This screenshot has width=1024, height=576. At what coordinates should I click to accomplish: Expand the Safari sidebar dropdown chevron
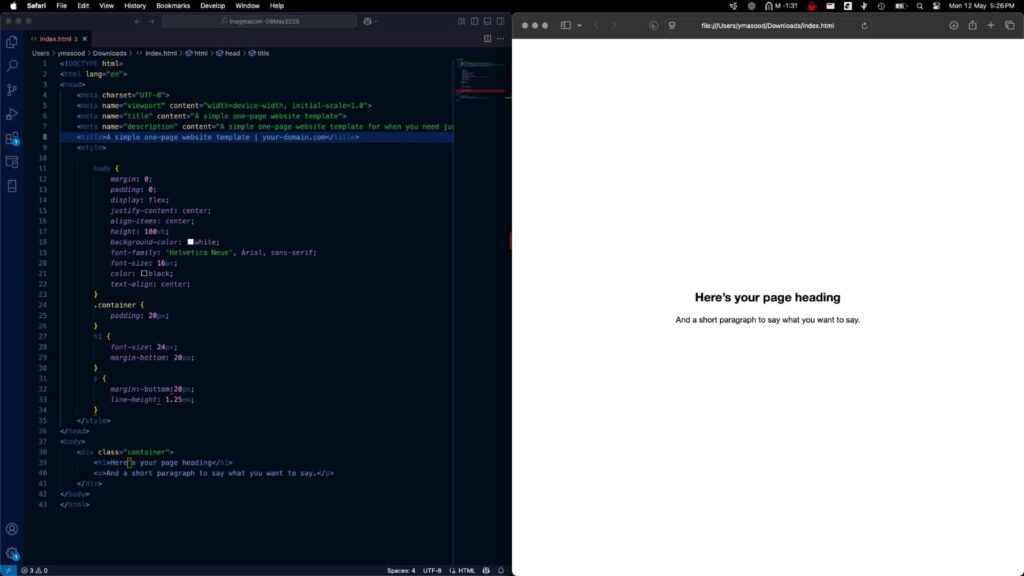[579, 25]
